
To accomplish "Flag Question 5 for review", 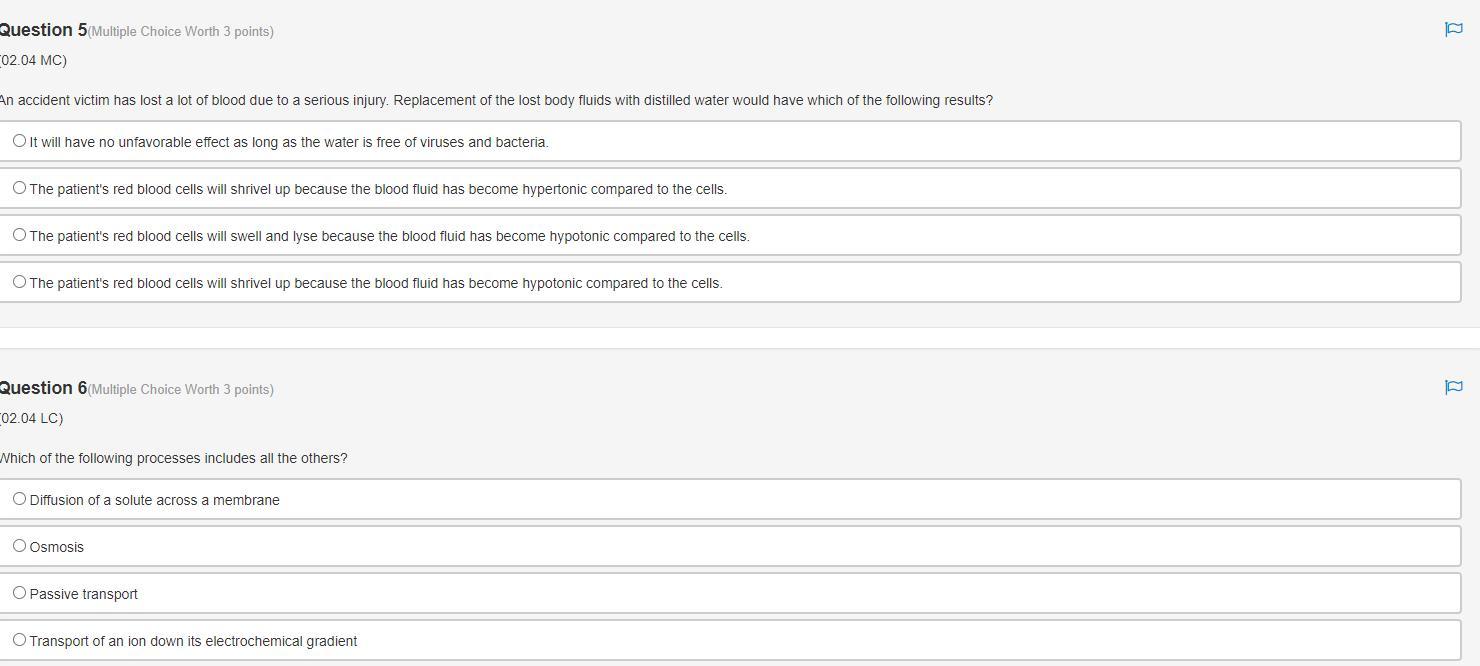I will (x=1454, y=30).
